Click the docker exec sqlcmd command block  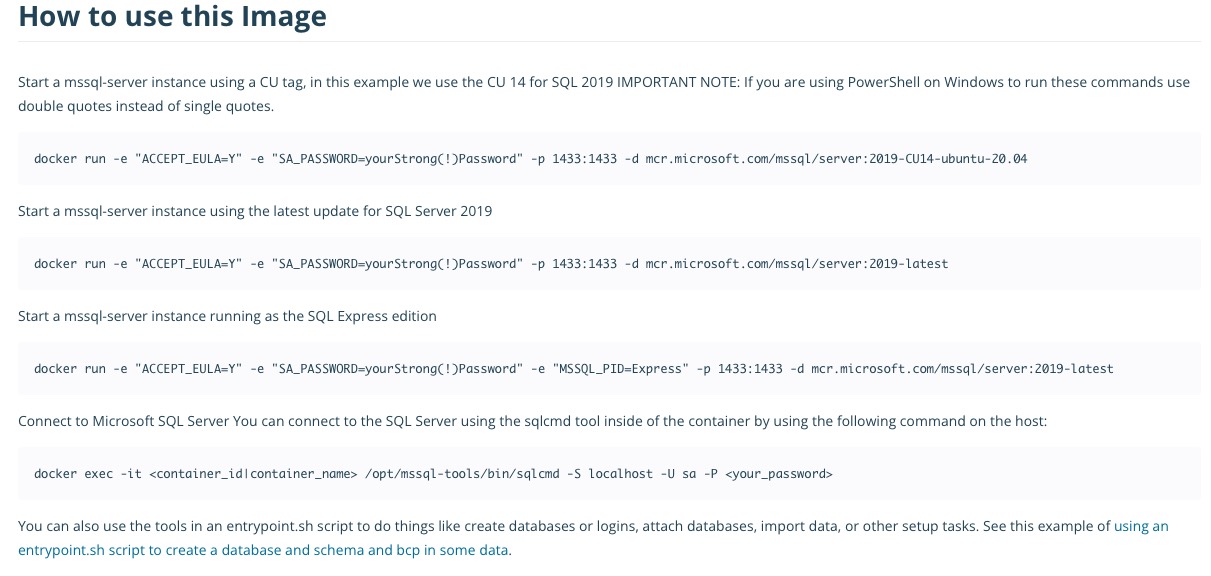(609, 473)
